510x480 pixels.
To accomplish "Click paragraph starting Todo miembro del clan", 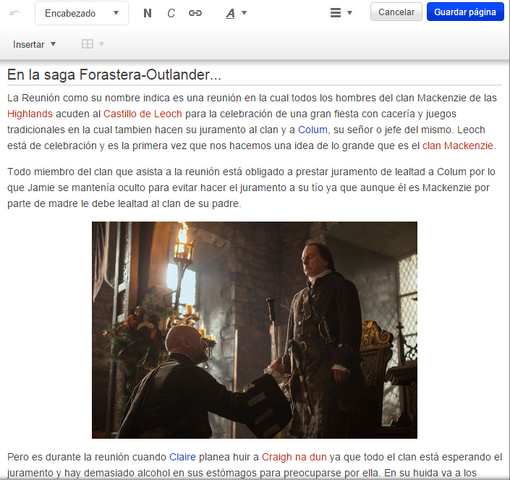I will (251, 188).
